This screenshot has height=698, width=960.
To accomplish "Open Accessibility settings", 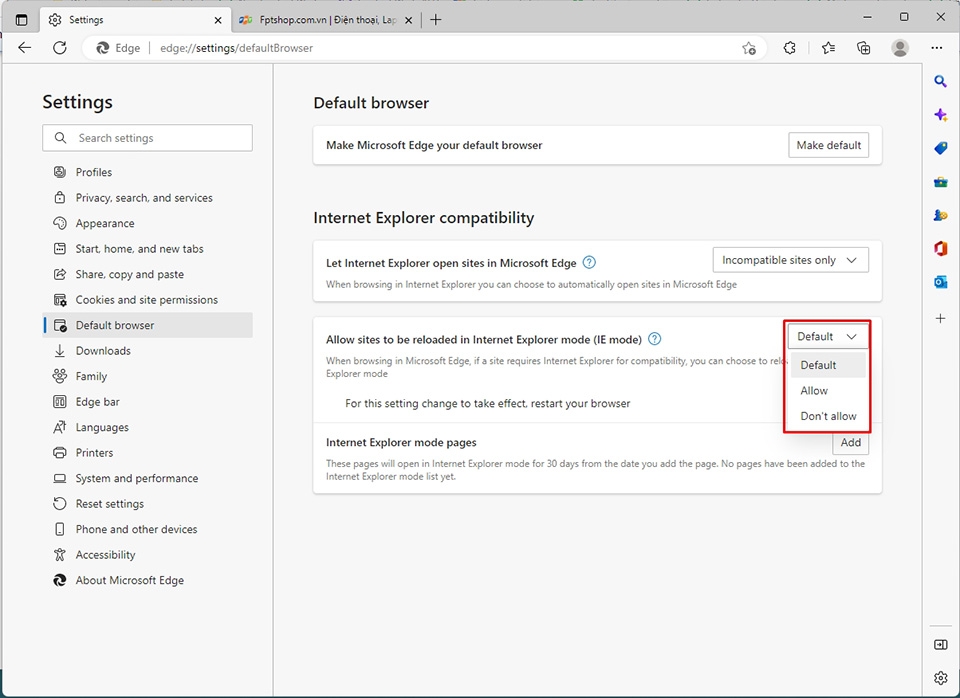I will pyautogui.click(x=148, y=555).
